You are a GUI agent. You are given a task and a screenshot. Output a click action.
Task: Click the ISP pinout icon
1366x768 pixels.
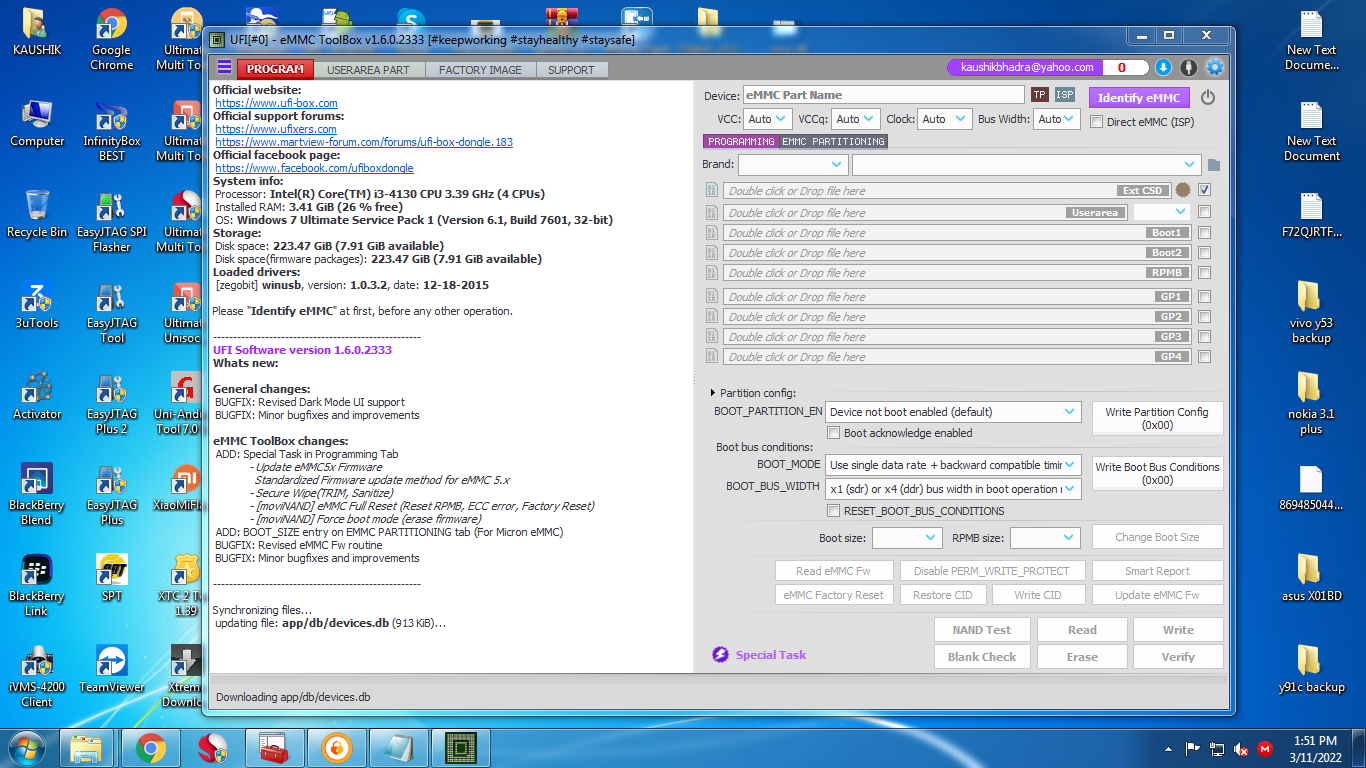pyautogui.click(x=1065, y=95)
